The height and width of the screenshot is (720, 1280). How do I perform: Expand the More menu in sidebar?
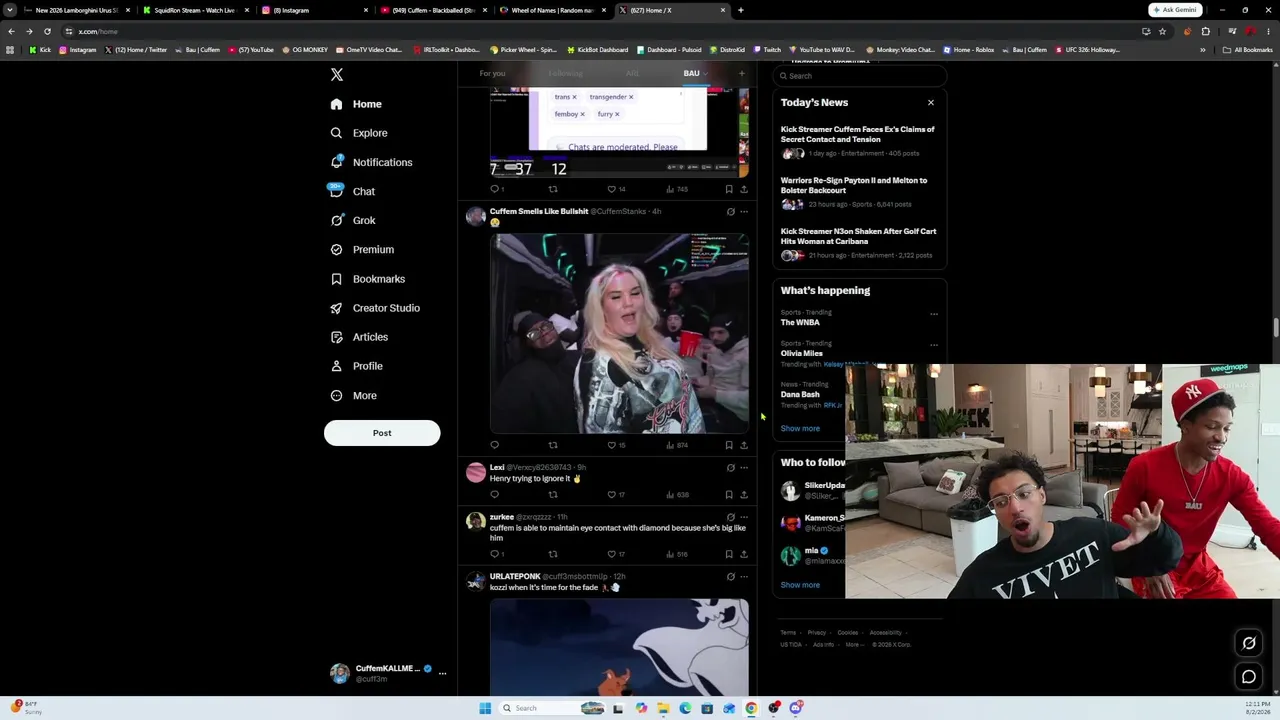pos(353,395)
